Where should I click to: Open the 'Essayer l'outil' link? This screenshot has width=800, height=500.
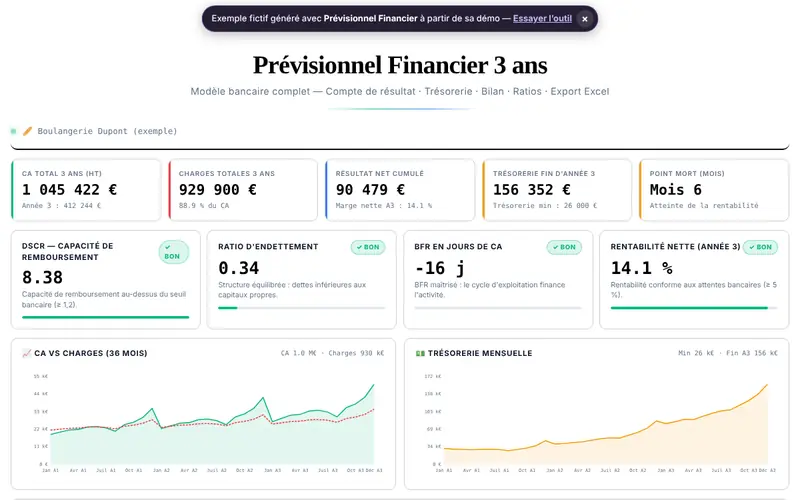(x=542, y=18)
